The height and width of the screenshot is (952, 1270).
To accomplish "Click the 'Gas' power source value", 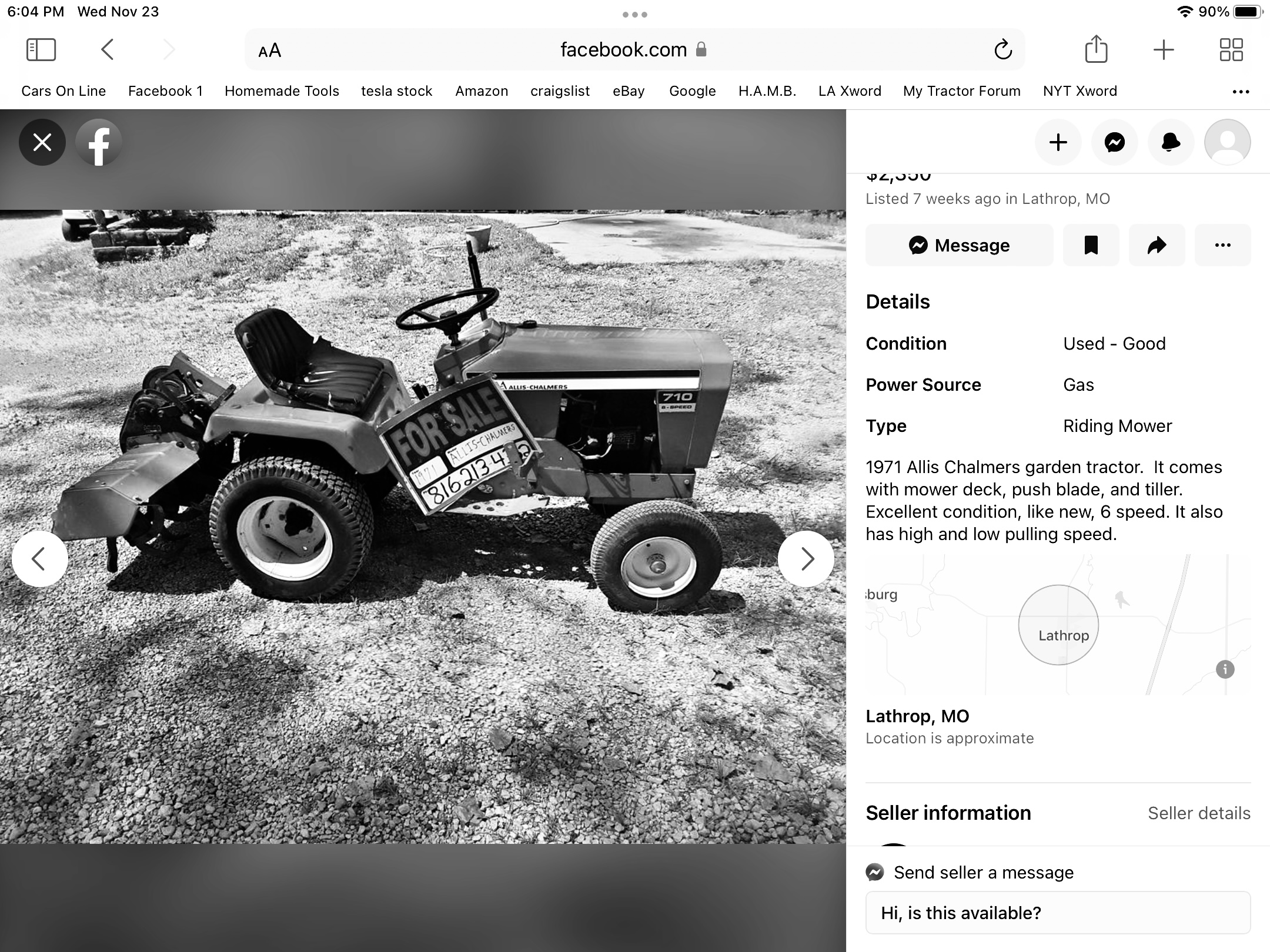I will [x=1078, y=385].
